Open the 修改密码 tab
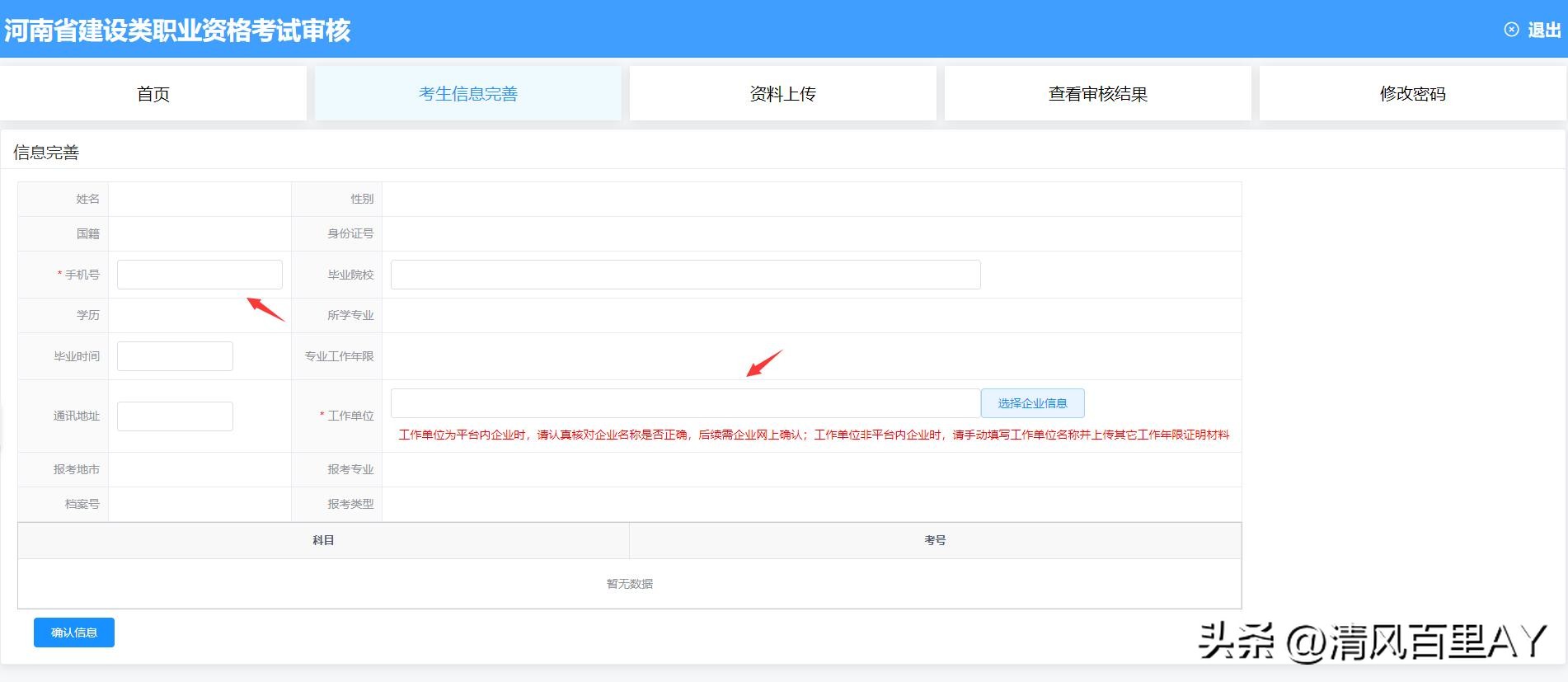Screen dimensions: 1568x682 tap(1413, 94)
